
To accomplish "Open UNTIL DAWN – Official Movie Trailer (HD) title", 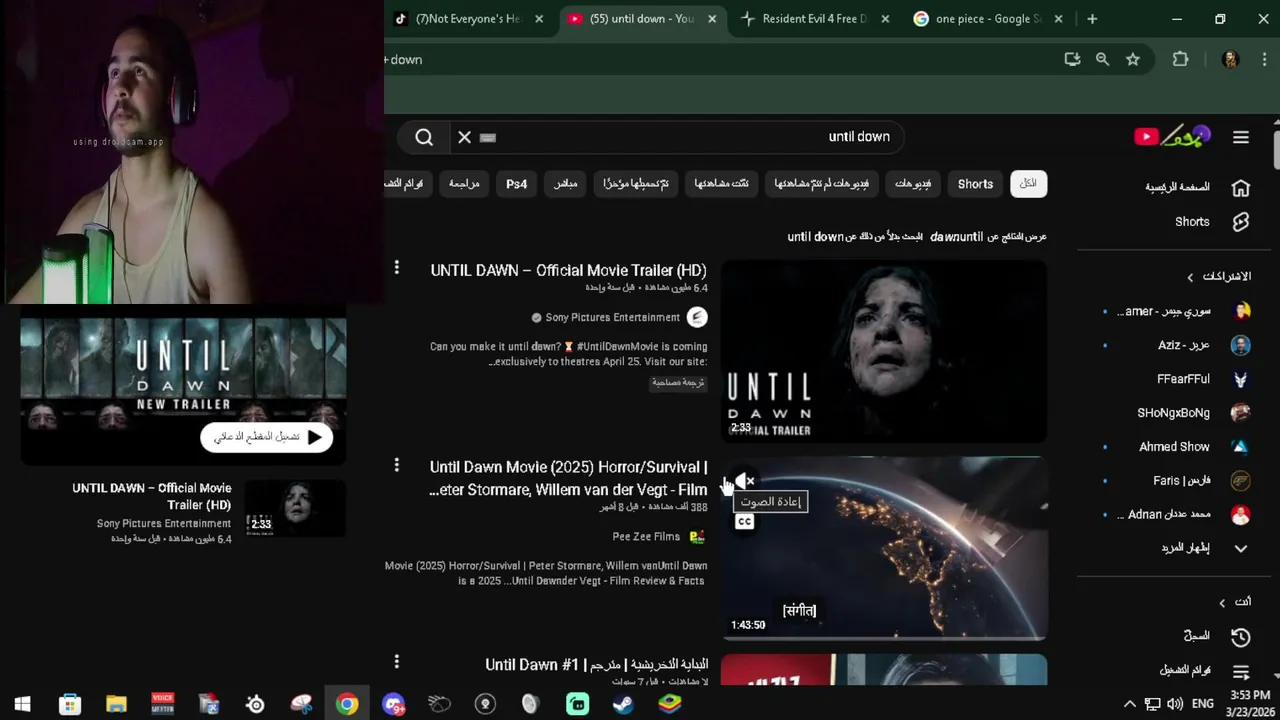I will [x=568, y=271].
